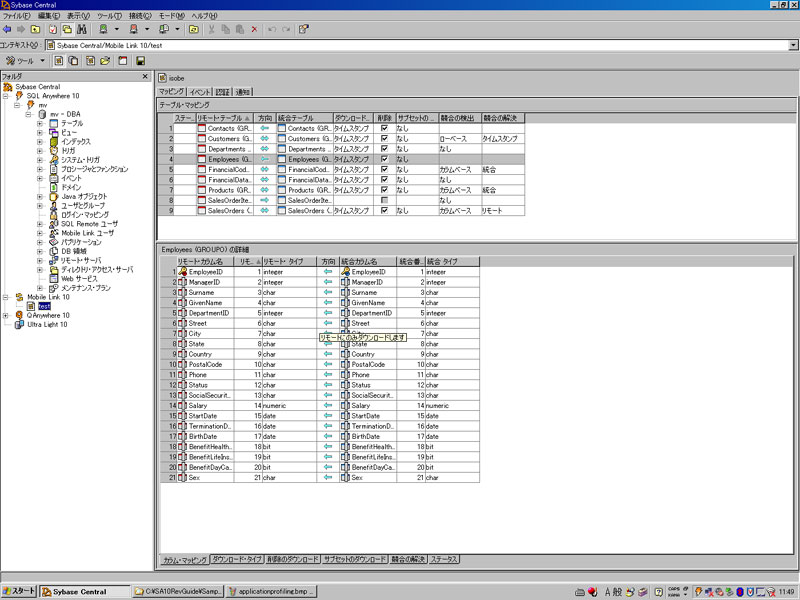Switch to the ステータス tab
This screenshot has width=800, height=600.
tap(443, 559)
